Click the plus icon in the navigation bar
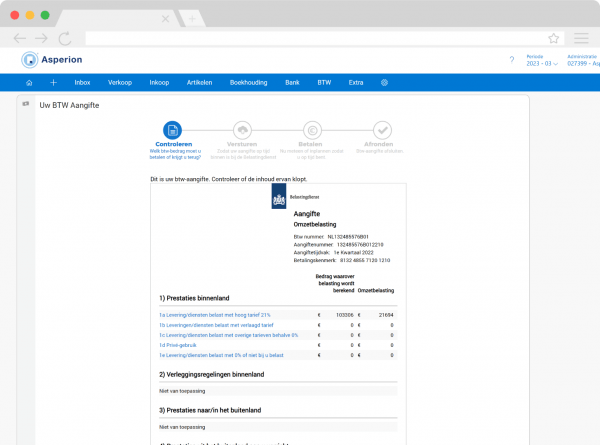Viewport: 600px width, 445px height. coord(54,83)
